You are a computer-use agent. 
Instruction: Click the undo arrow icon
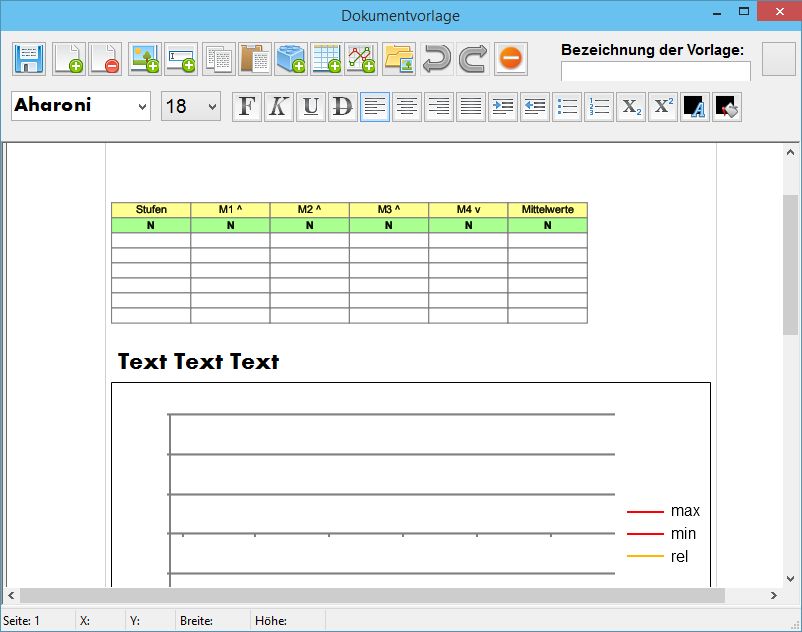coord(436,59)
